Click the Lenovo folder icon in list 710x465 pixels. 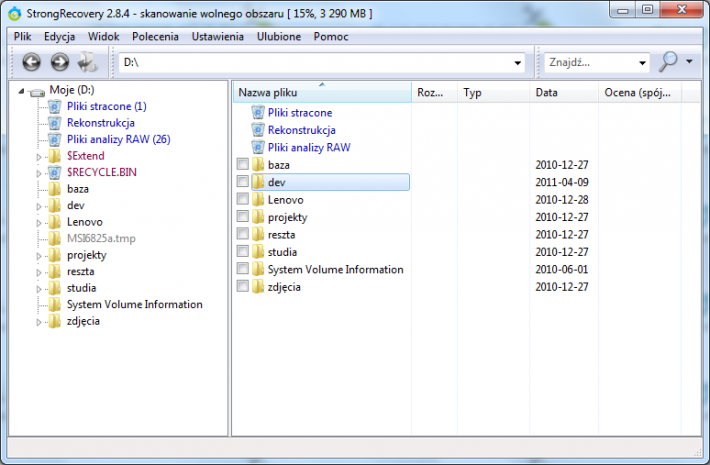[x=258, y=200]
